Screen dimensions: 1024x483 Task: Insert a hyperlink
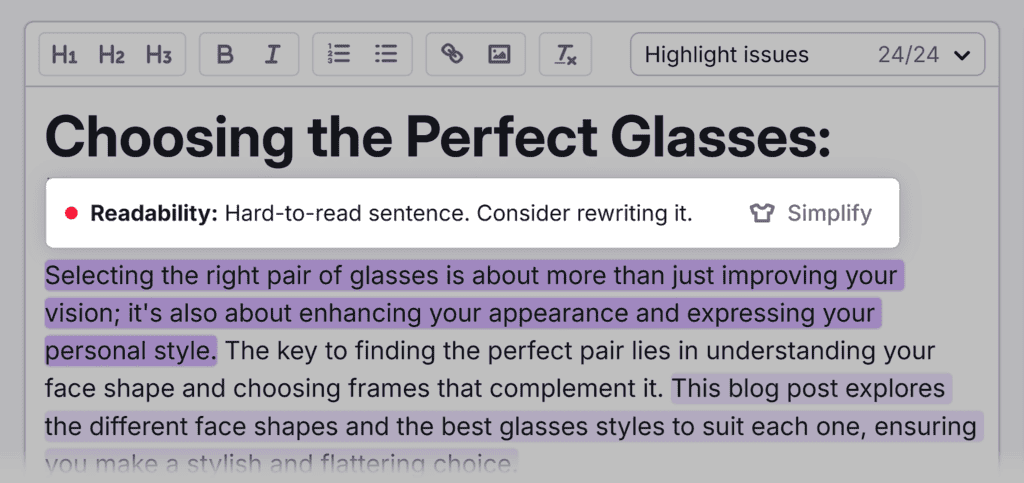click(x=452, y=55)
